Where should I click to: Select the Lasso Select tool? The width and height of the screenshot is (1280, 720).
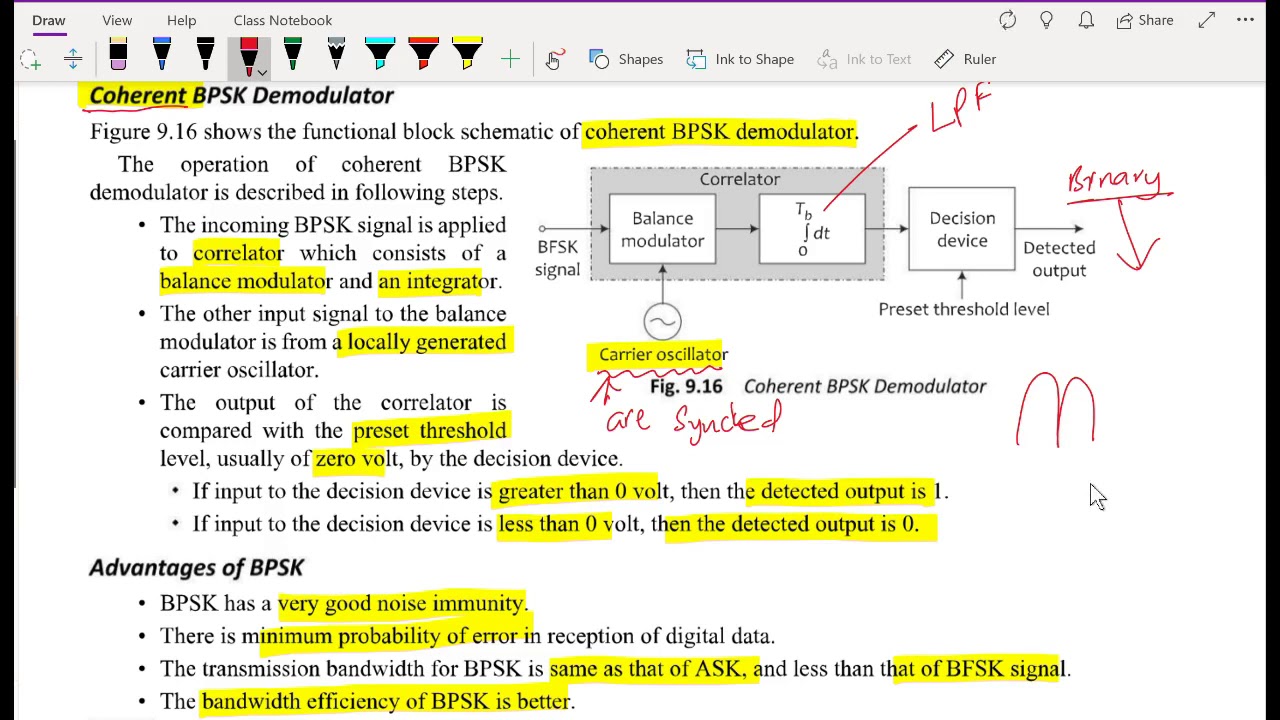[30, 59]
